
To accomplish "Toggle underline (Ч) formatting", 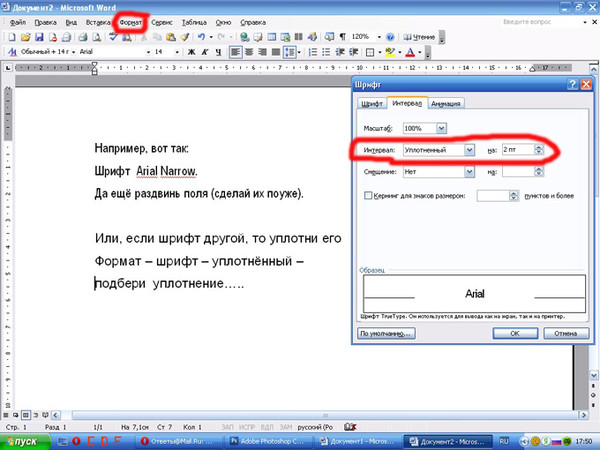I will [218, 52].
